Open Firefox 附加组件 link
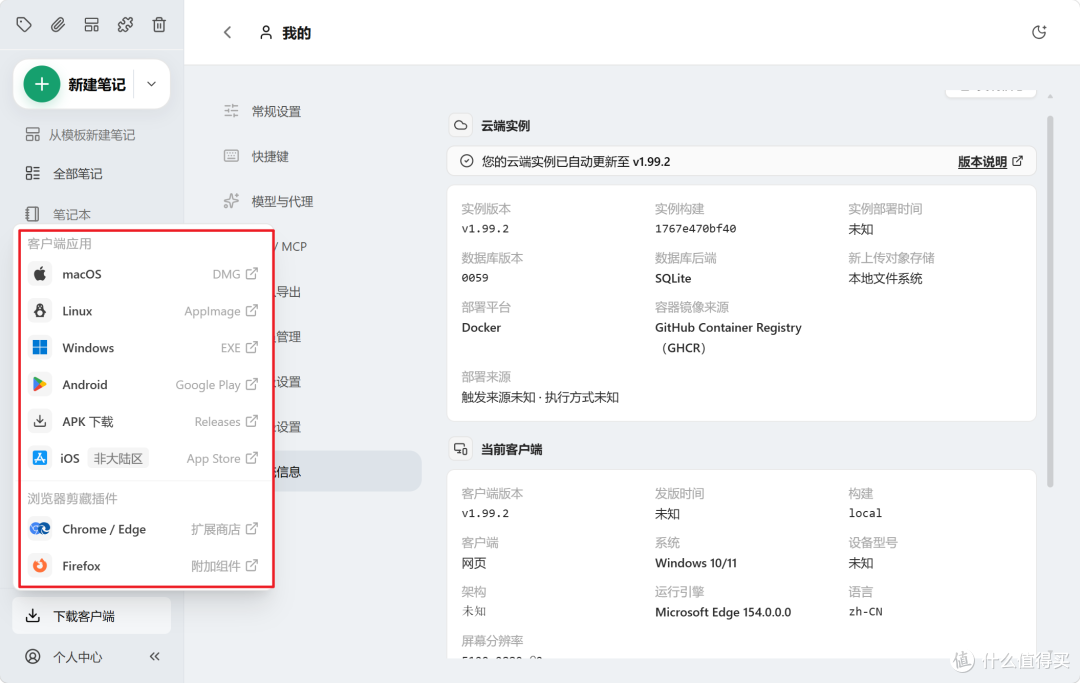The width and height of the screenshot is (1080, 683). pyautogui.click(x=224, y=566)
